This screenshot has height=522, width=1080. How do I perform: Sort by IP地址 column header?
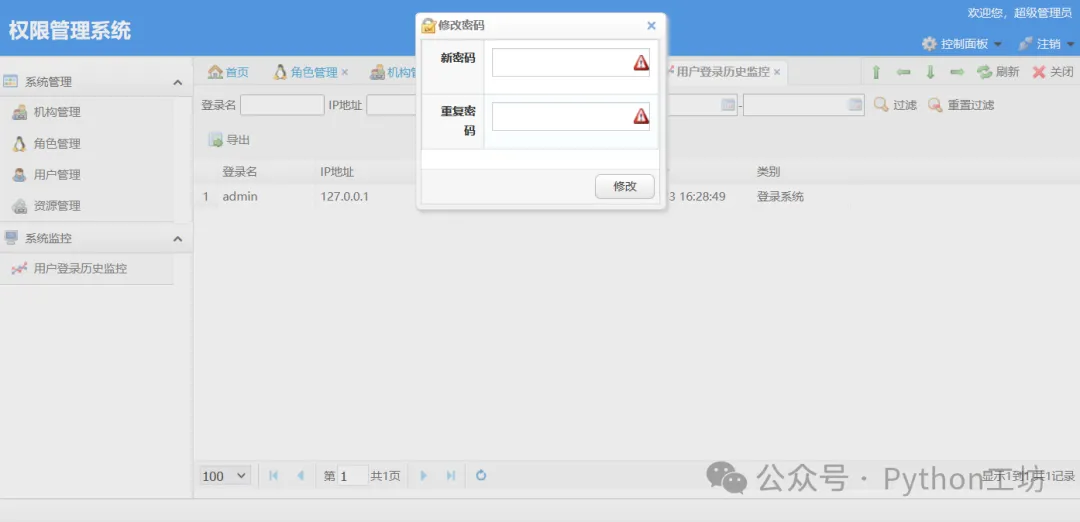pyautogui.click(x=337, y=171)
